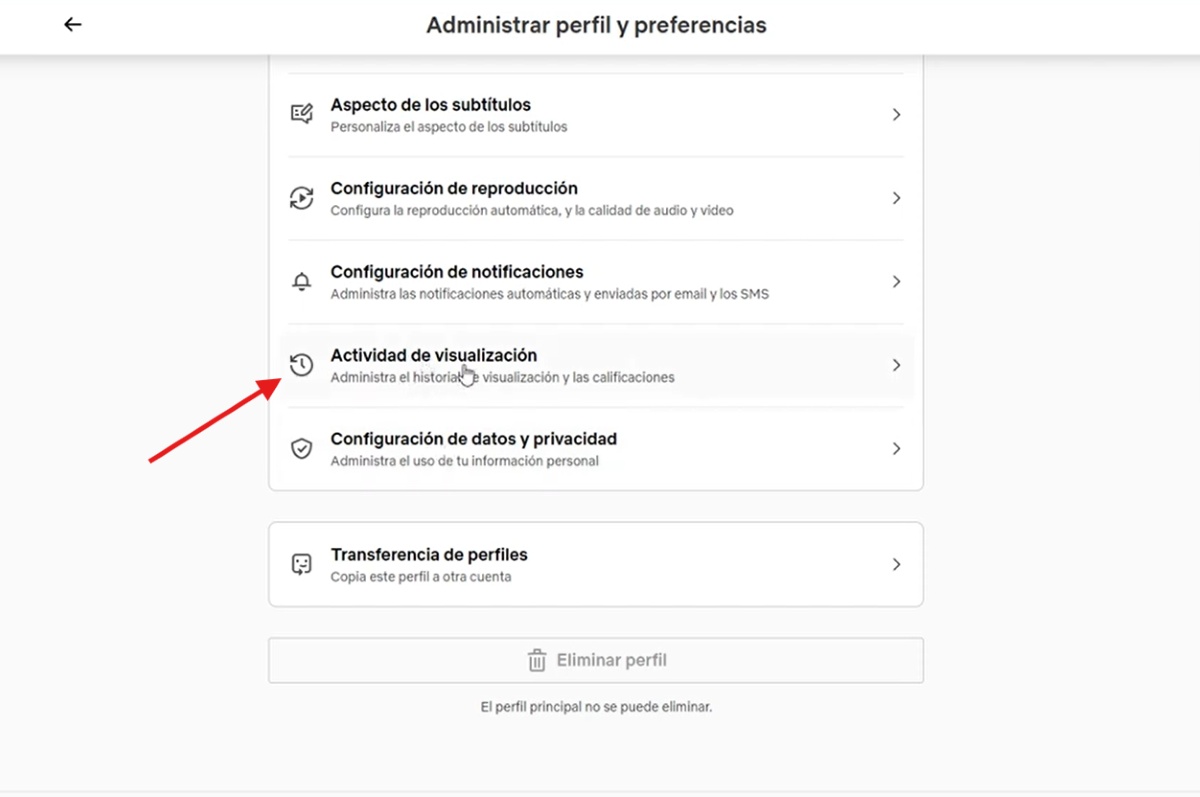Image resolution: width=1200 pixels, height=797 pixels.
Task: Click the Administrar perfil y preferencias title
Action: 596,24
